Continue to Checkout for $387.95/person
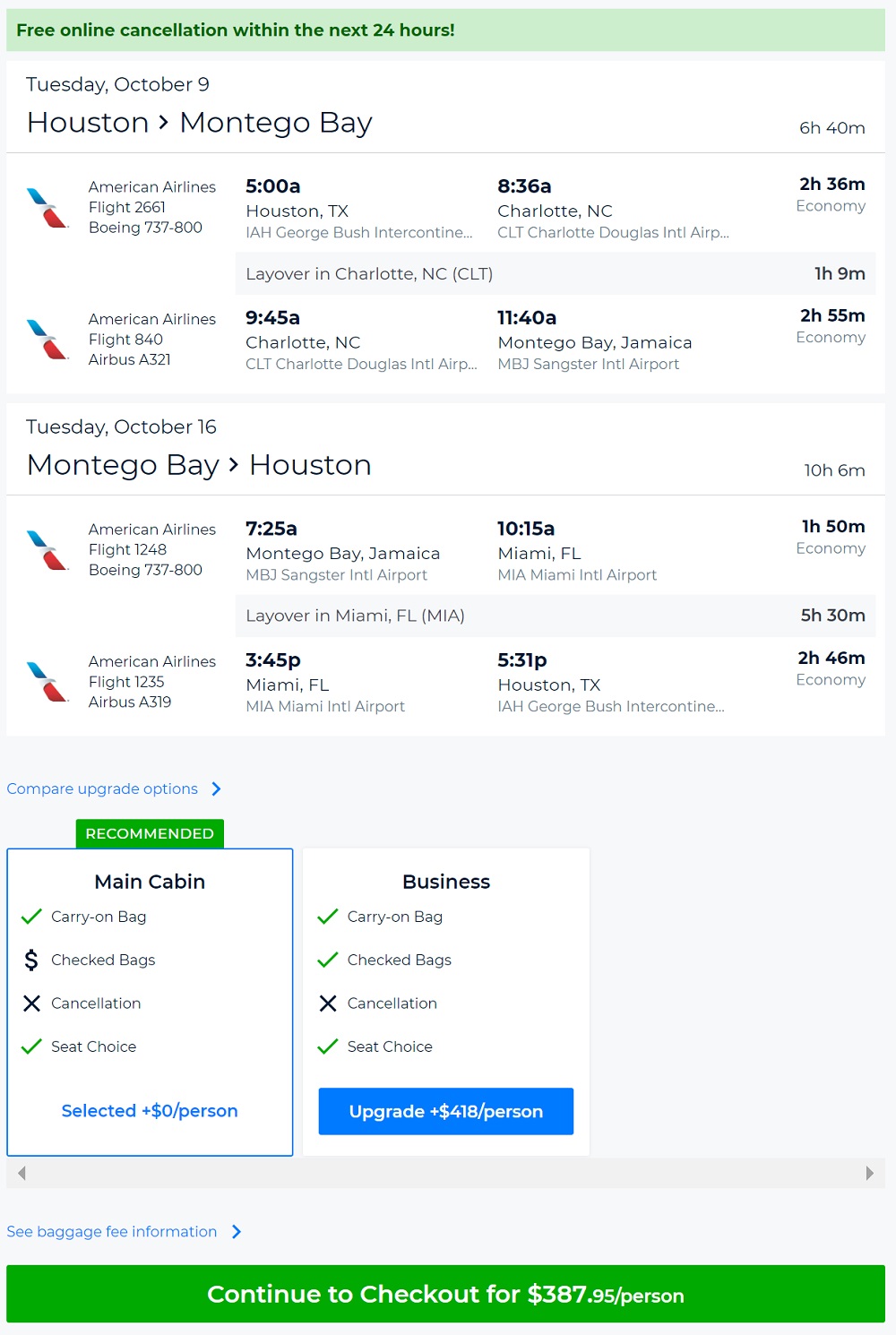The height and width of the screenshot is (1335, 896). pos(445,1294)
